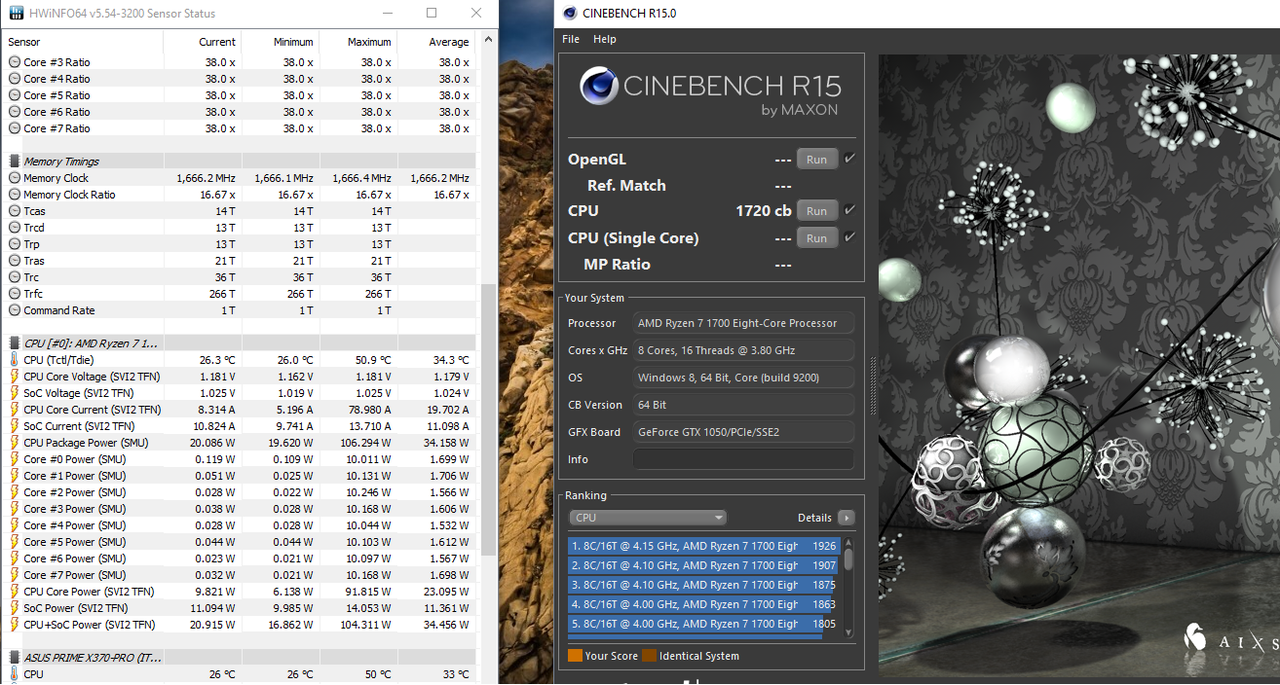Screen dimensions: 1280x685
Task: Click the motherboard CPU thermometer icon
Action: click(x=14, y=674)
